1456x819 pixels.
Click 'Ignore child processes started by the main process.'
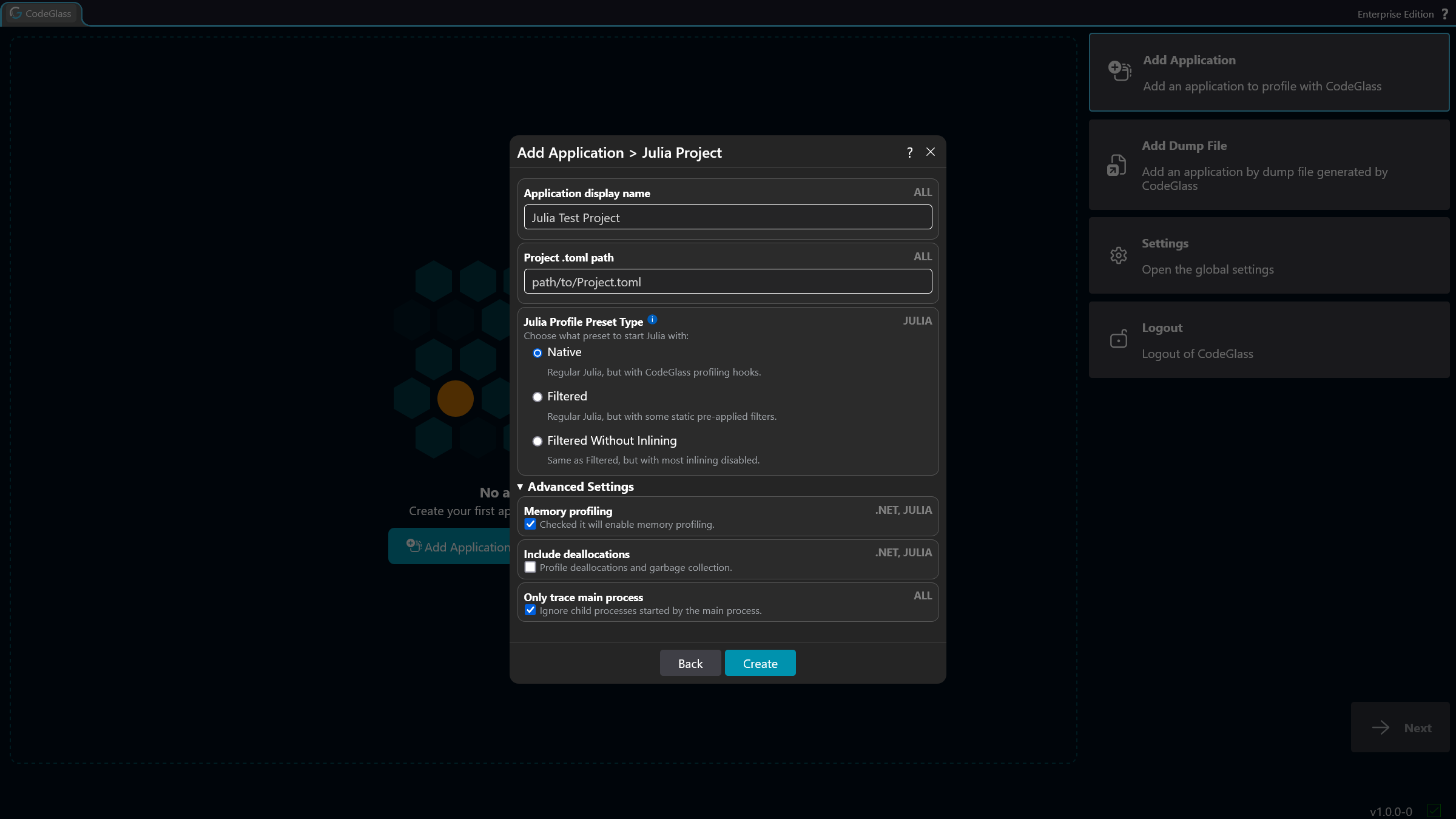point(651,611)
